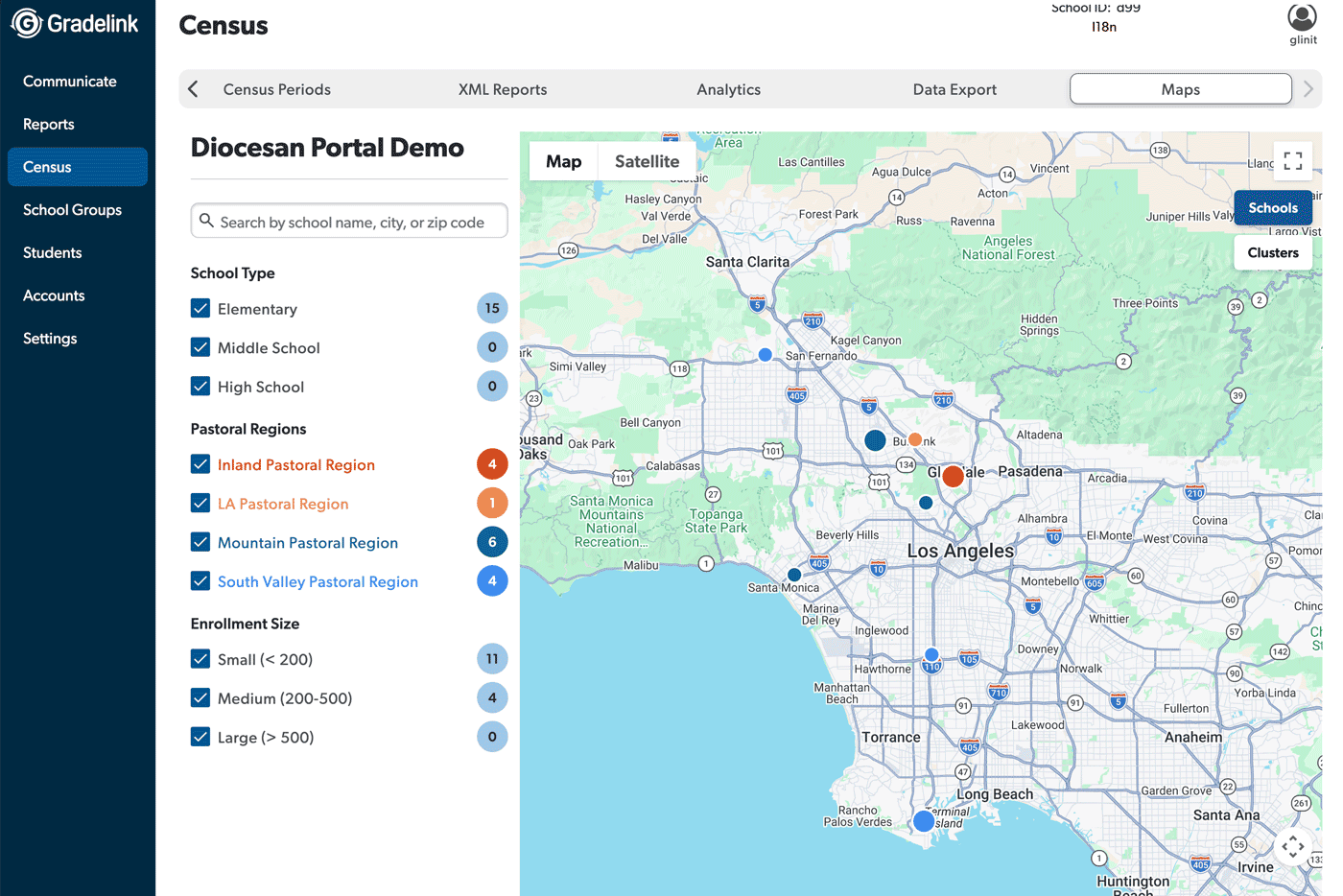Uncheck the Elementary school type checkbox

tap(200, 309)
